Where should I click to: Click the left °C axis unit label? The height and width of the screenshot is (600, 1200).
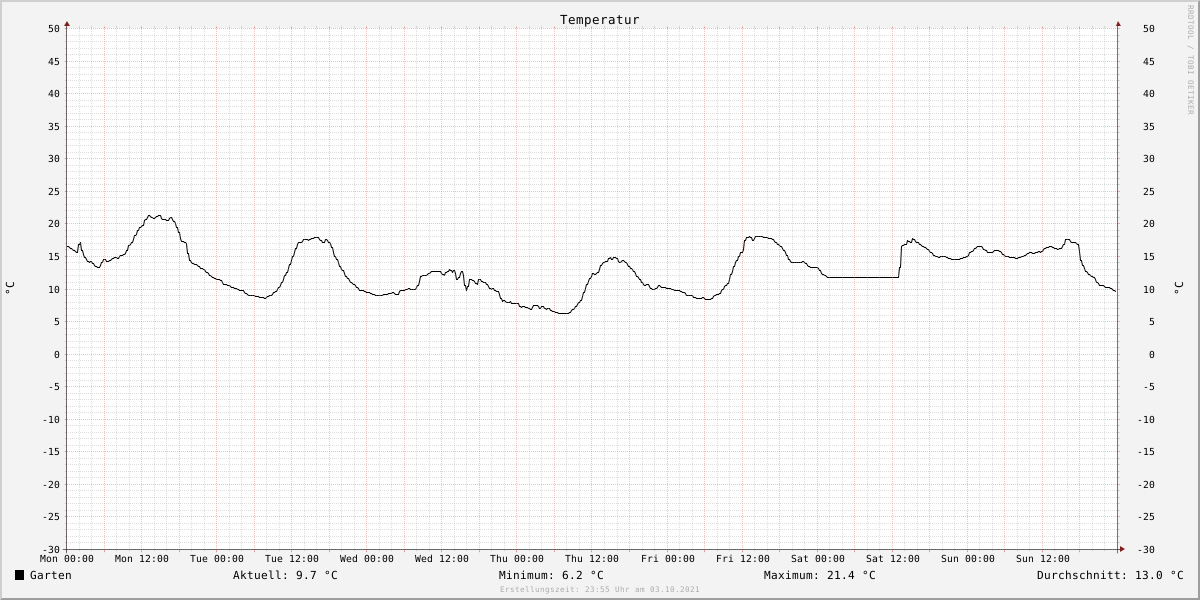[11, 288]
